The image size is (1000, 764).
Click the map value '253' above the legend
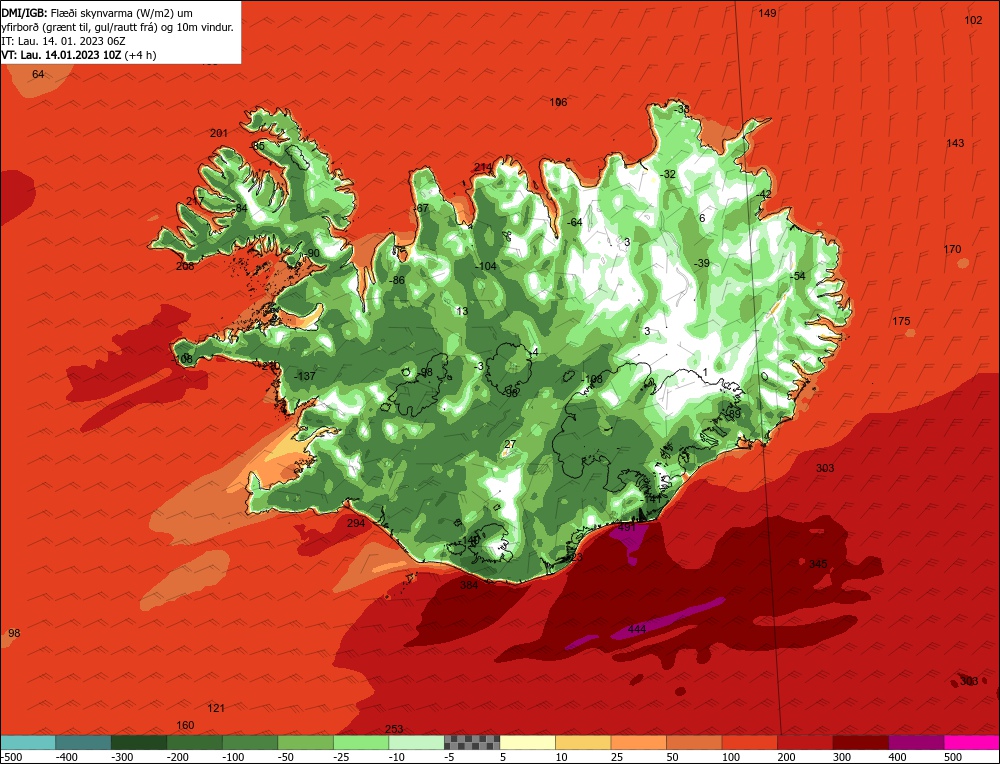(394, 729)
